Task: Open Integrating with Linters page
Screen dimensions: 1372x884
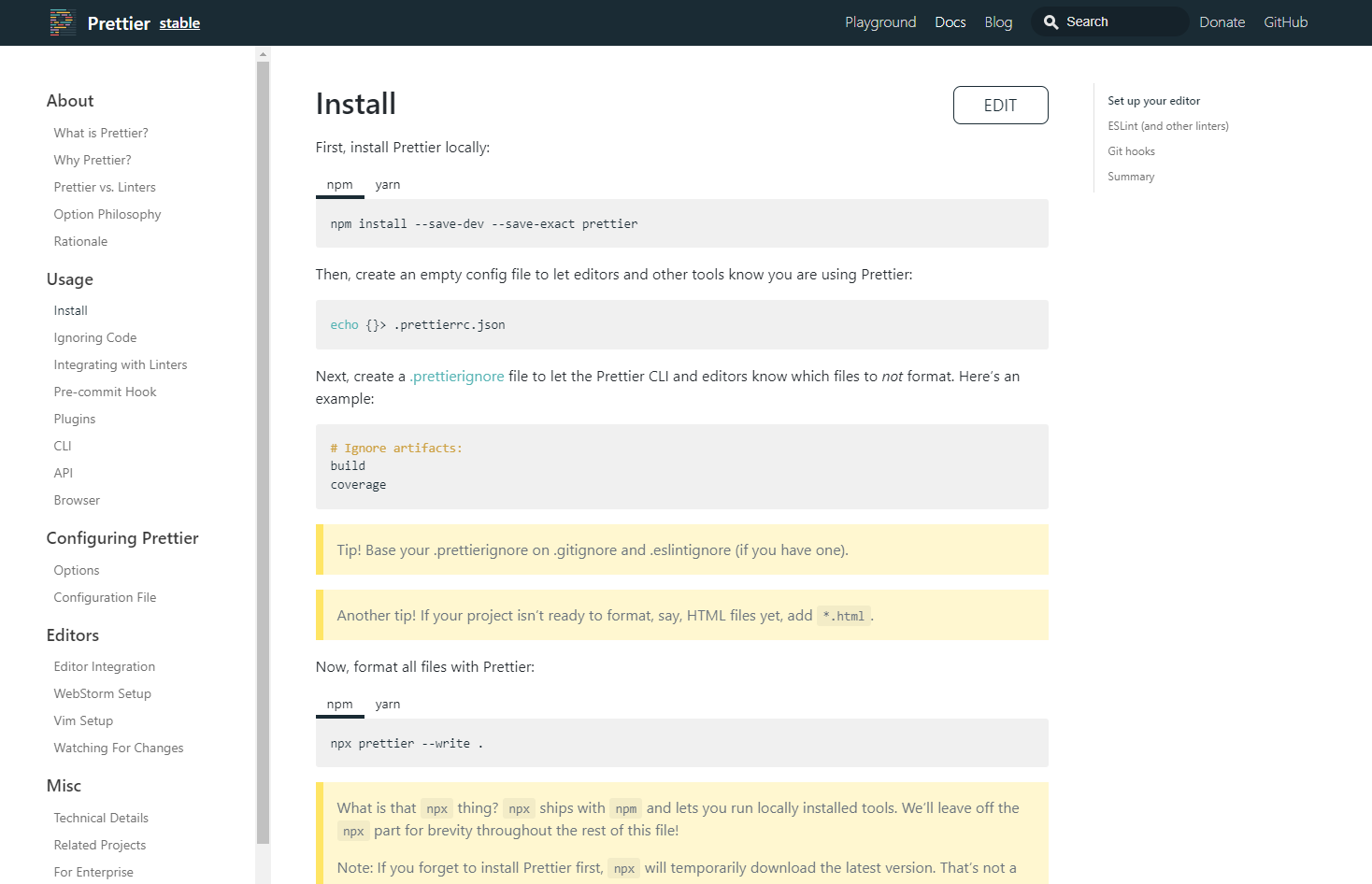Action: (121, 364)
